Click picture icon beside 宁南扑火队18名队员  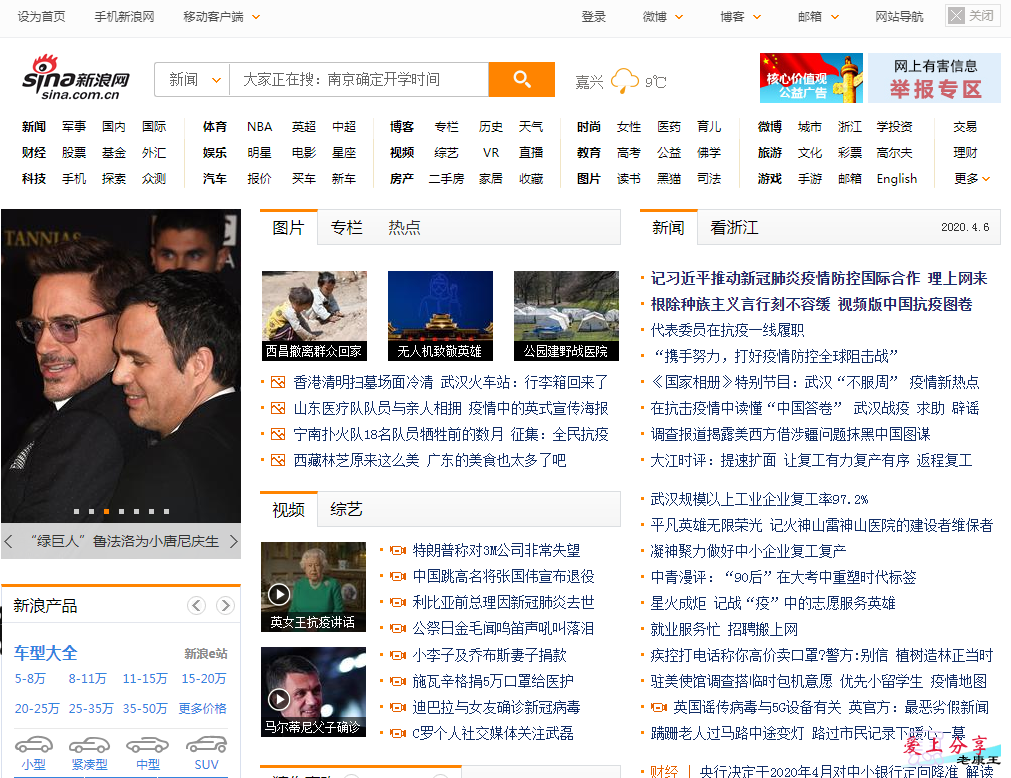coord(278,434)
